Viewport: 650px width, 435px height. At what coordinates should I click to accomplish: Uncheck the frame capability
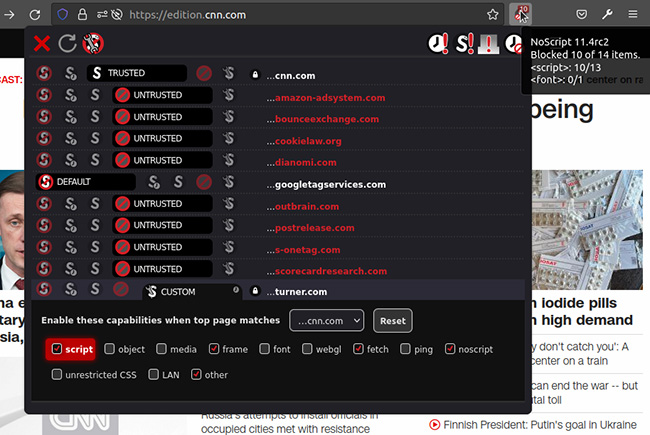214,349
